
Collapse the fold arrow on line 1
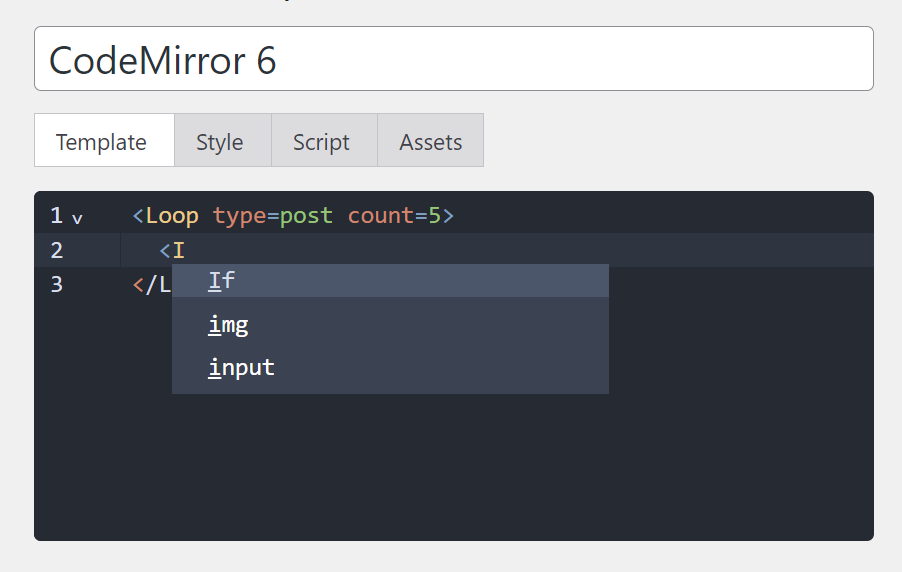[x=77, y=219]
